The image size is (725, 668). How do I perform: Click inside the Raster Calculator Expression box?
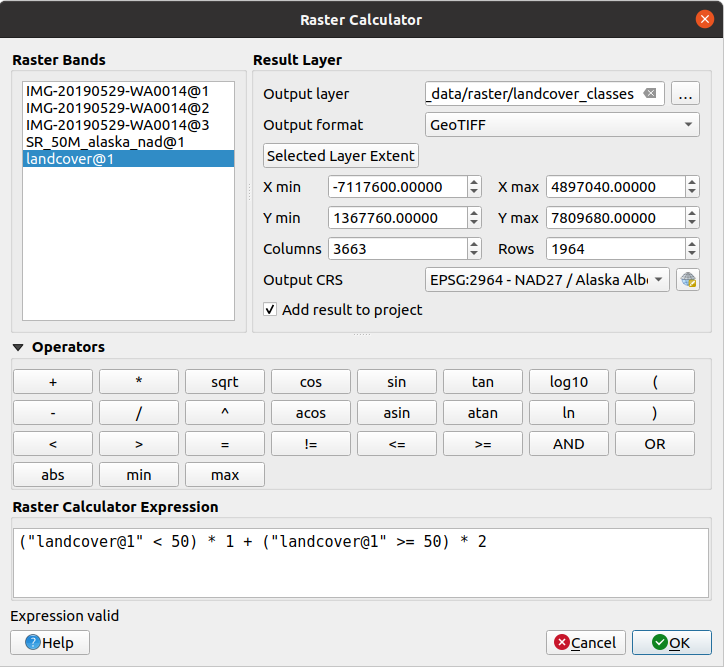[362, 562]
